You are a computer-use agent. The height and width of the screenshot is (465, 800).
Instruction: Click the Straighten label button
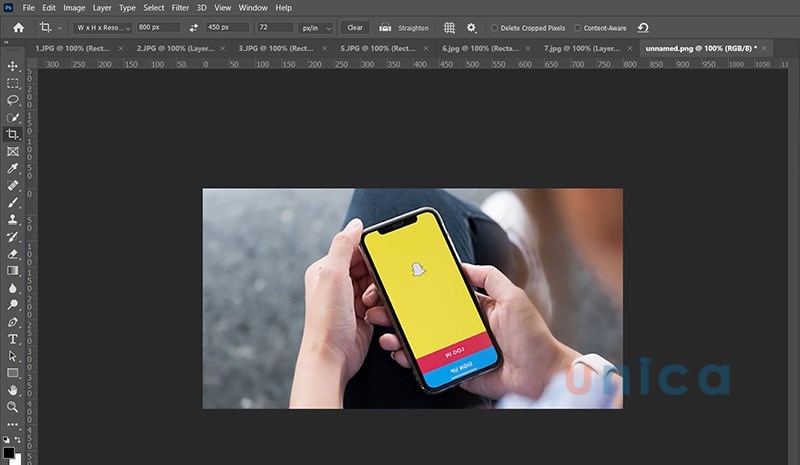tap(413, 28)
